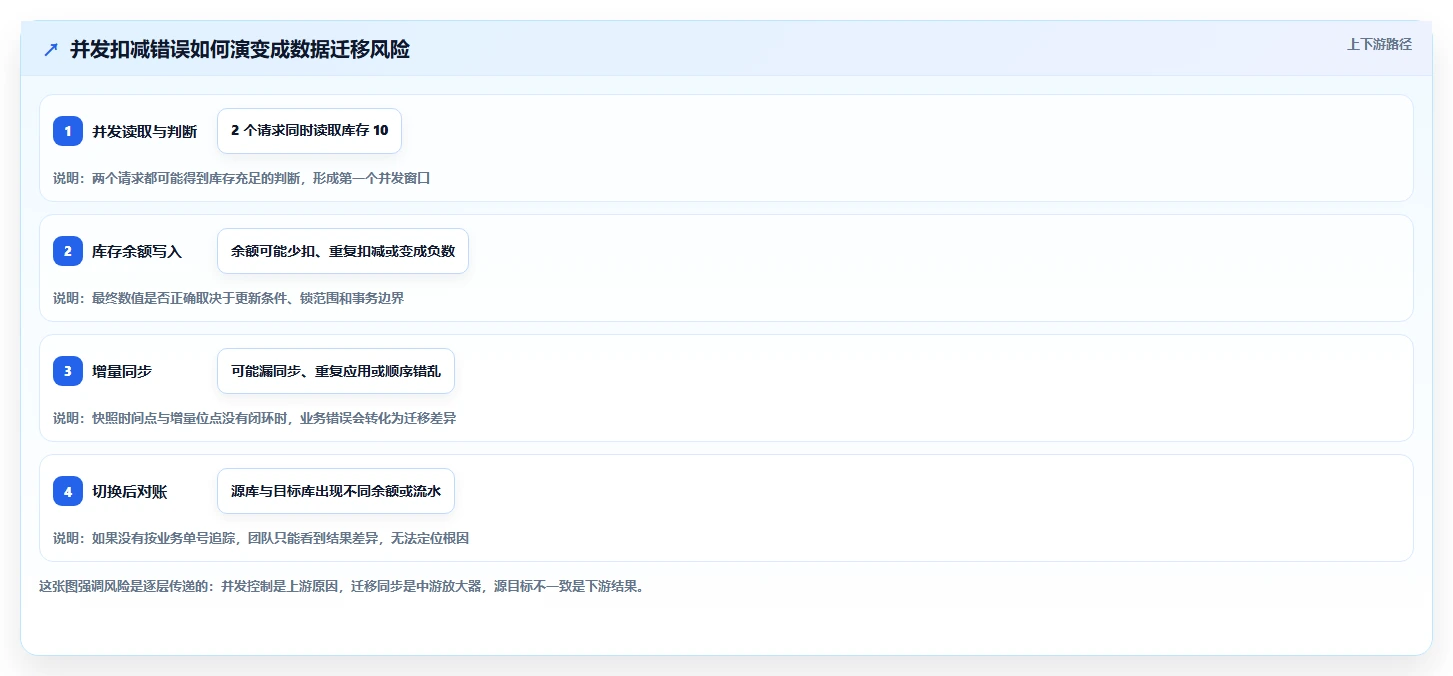Select the 增量同步 step label
1453x676 pixels.
tap(122, 371)
